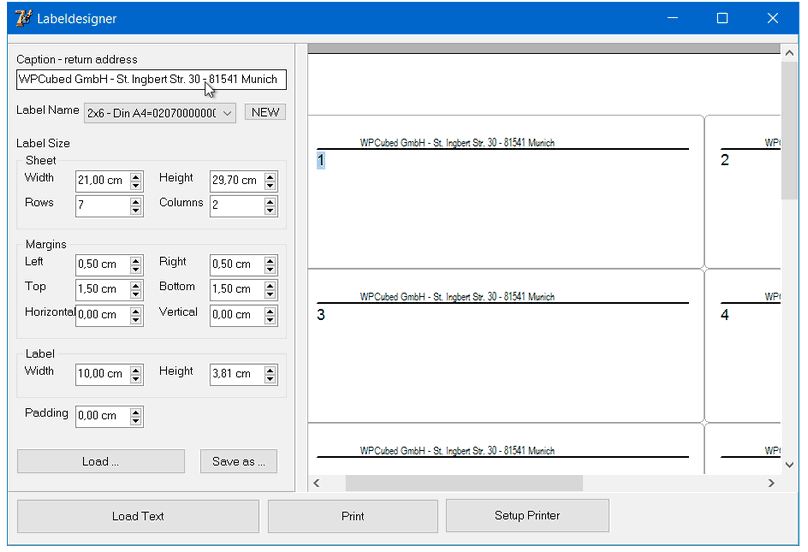Increase Left margin with up arrow
Image resolution: width=808 pixels, height=552 pixels.
136,260
